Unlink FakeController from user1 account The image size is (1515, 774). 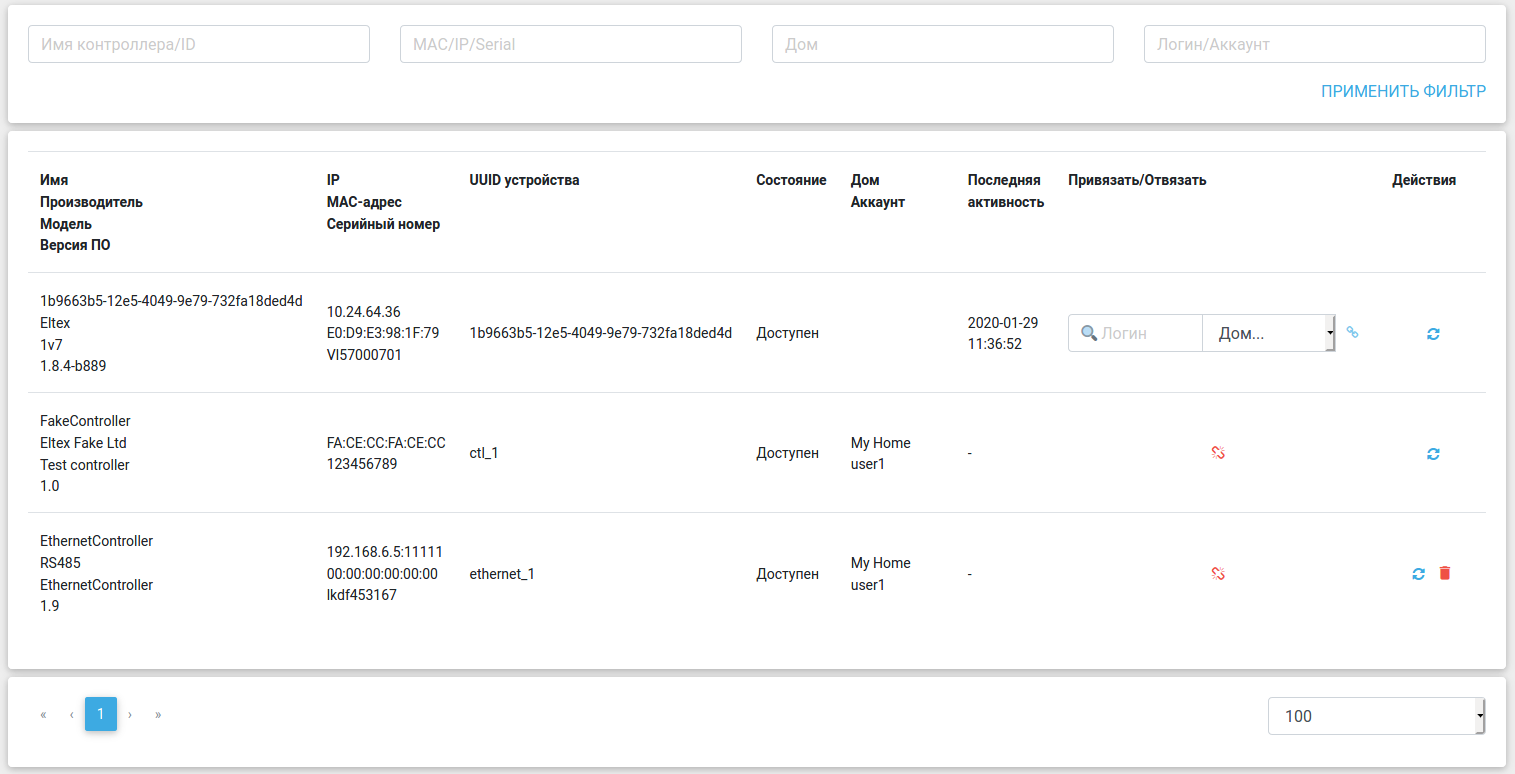coord(1218,453)
